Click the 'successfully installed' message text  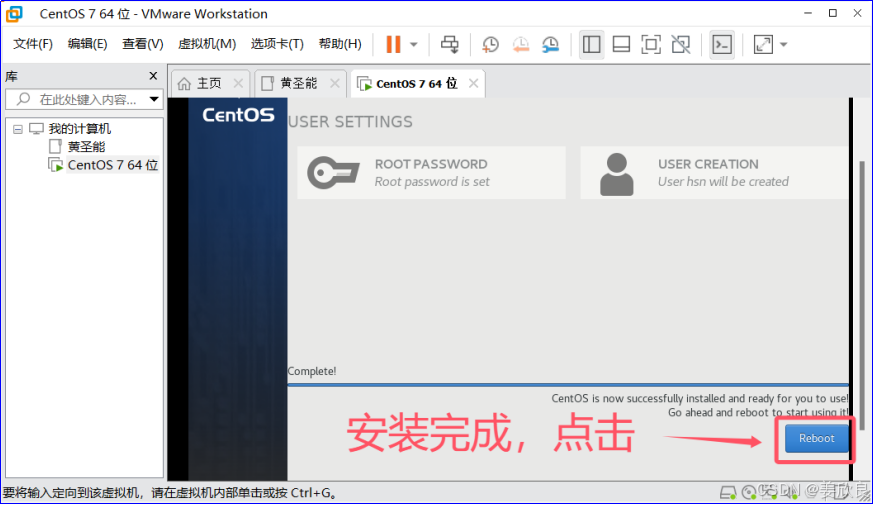700,399
